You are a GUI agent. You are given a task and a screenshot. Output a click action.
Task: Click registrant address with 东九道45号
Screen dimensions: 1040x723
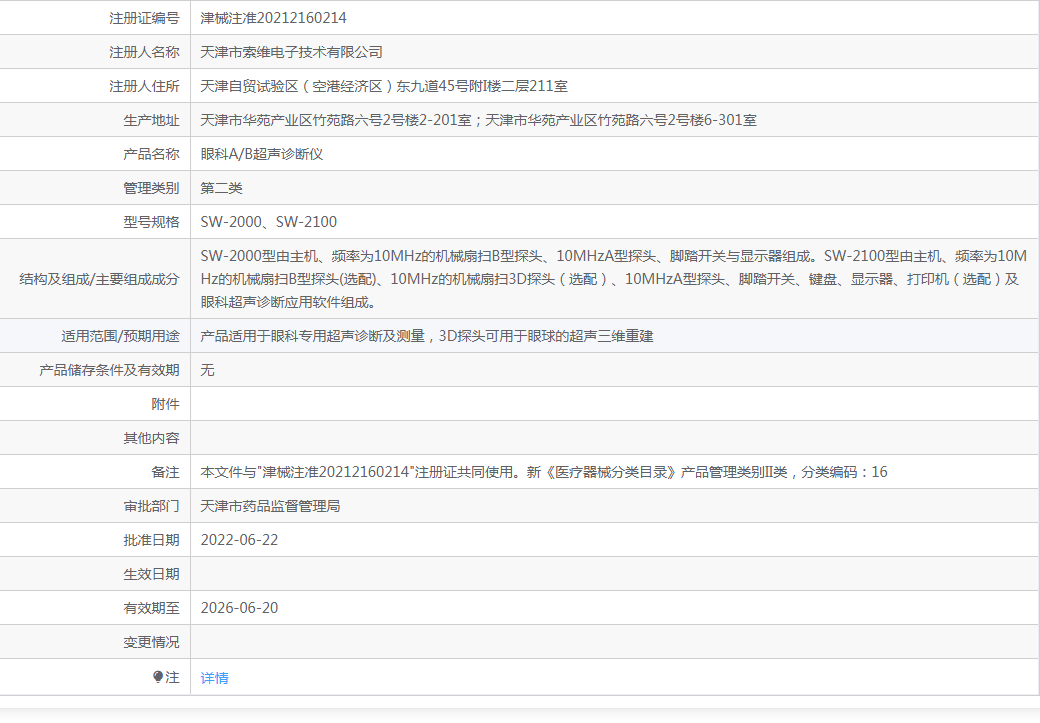click(384, 86)
